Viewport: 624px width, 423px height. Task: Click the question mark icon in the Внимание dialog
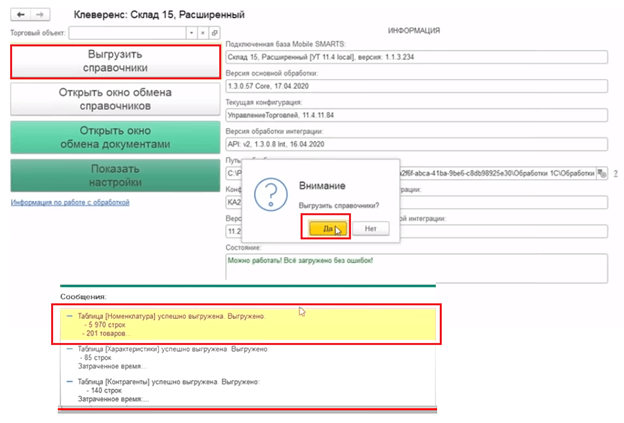point(267,194)
